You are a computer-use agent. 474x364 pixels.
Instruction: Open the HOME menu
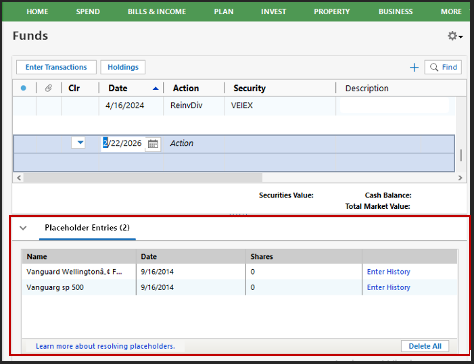pos(37,11)
